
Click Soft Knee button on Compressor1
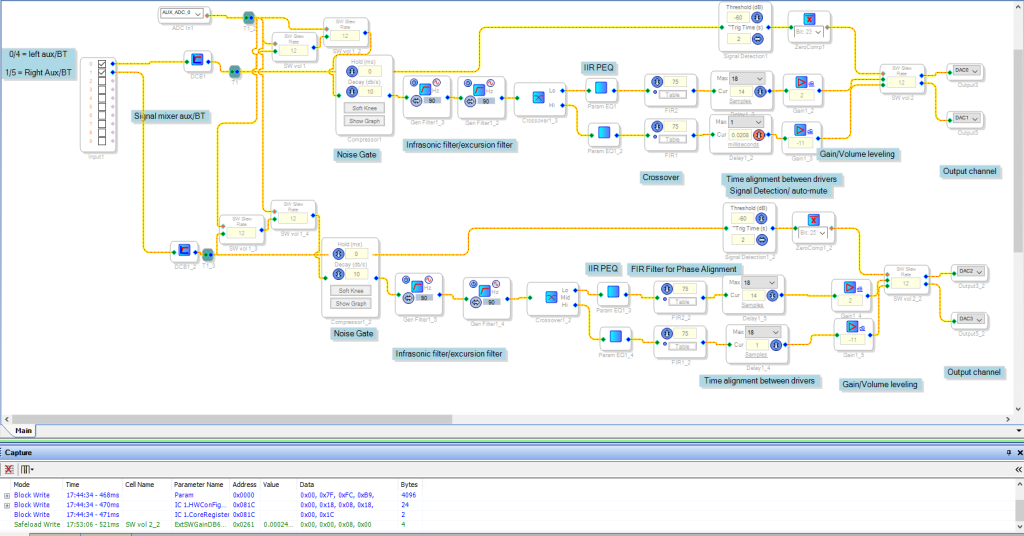[364, 108]
